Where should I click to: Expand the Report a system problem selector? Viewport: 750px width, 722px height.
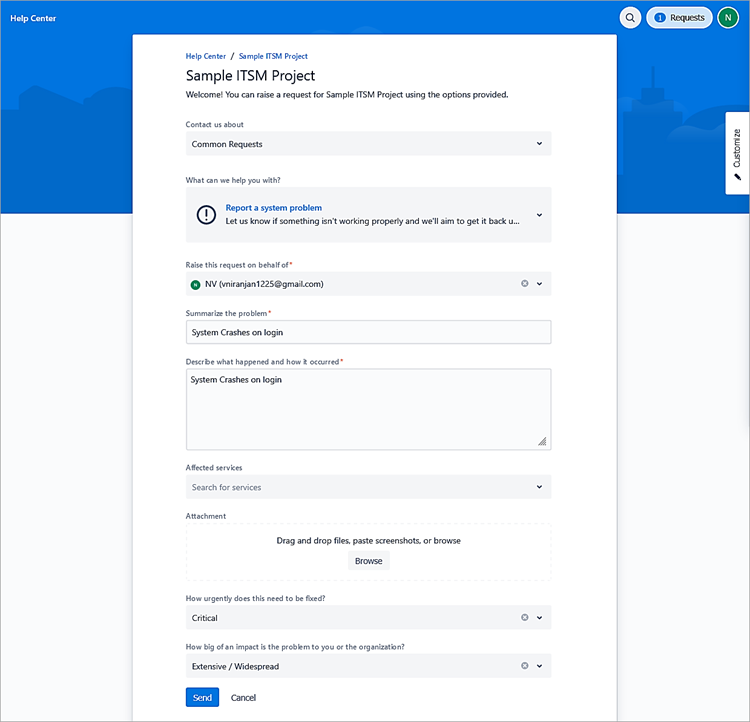click(539, 215)
